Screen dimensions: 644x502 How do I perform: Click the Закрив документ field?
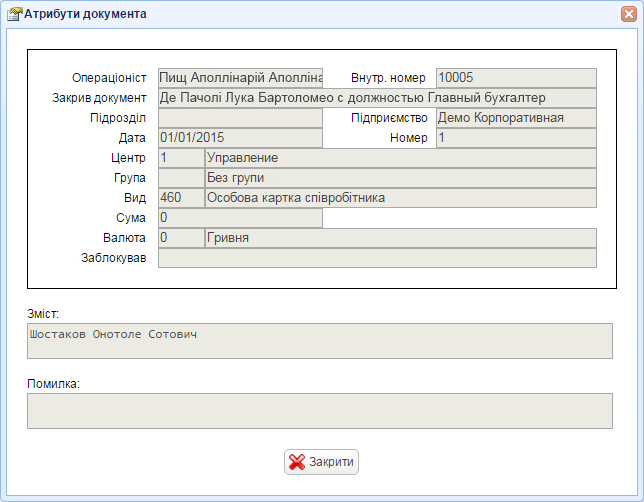coord(377,98)
